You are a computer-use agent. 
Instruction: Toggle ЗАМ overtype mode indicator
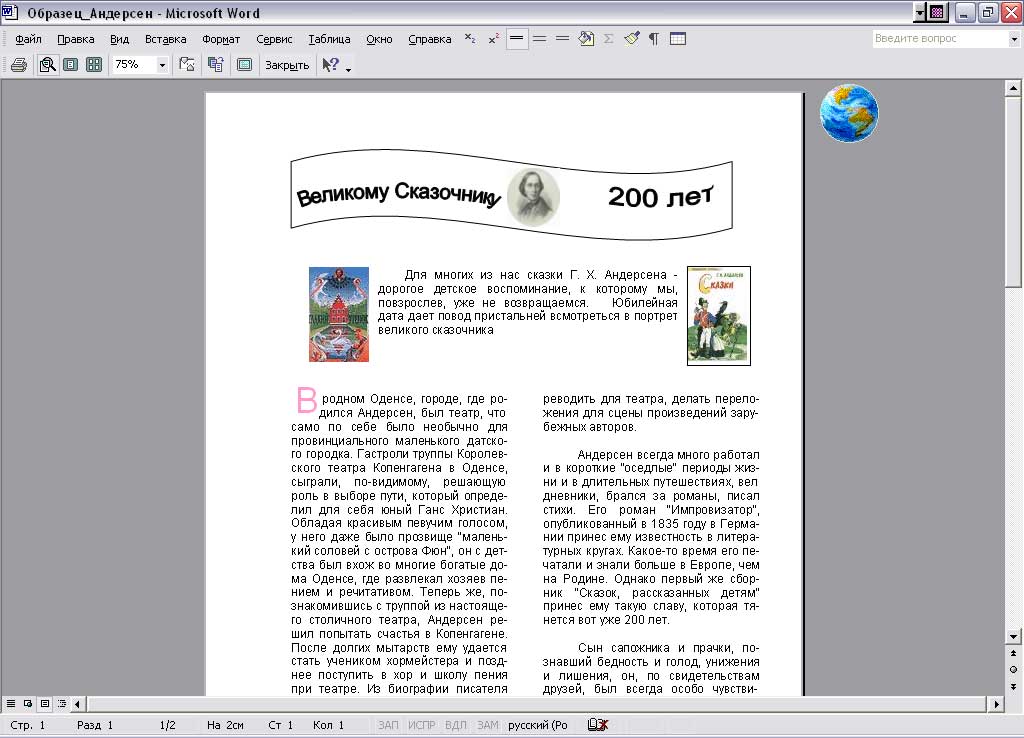coord(487,725)
